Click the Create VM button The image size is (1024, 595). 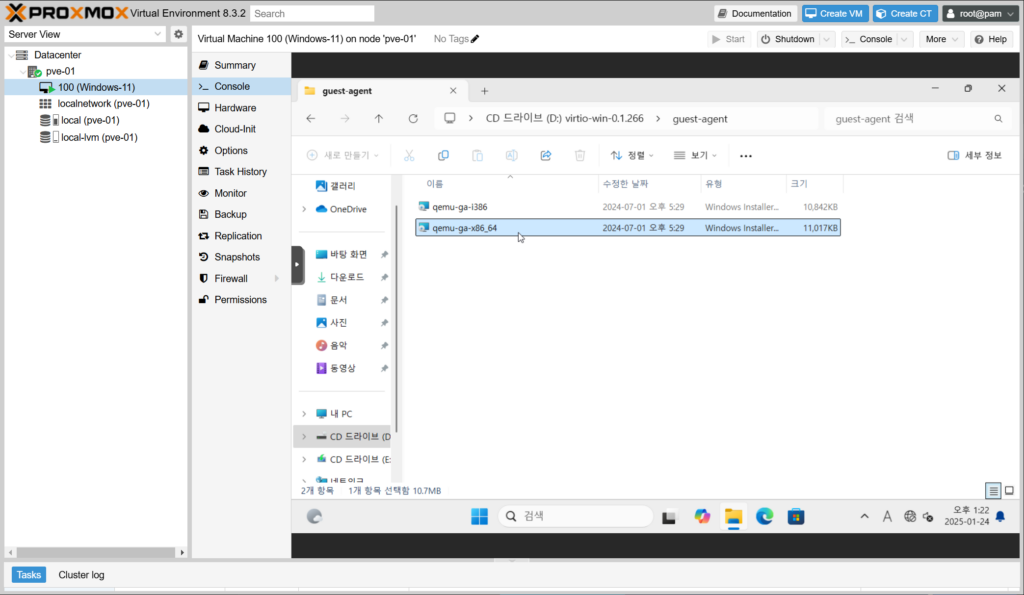[834, 13]
